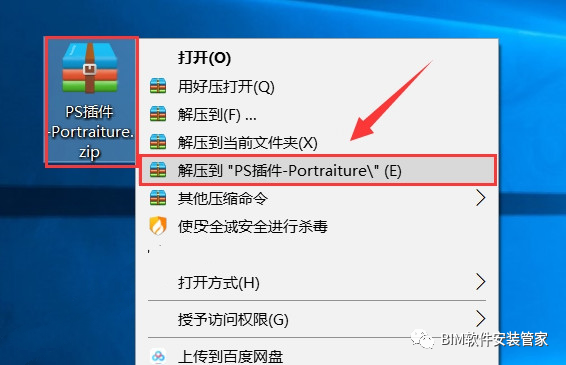
Task: Expand the 其他压缩命令 submenu arrow
Action: (480, 198)
